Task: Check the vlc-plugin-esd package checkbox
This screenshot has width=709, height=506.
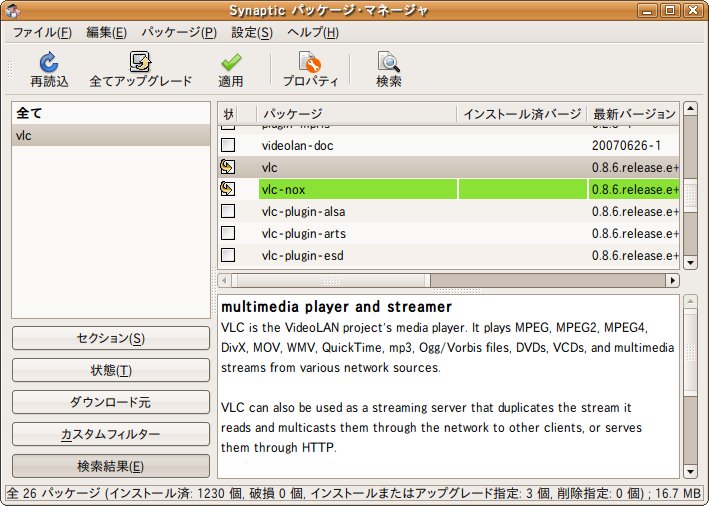Action: click(228, 255)
